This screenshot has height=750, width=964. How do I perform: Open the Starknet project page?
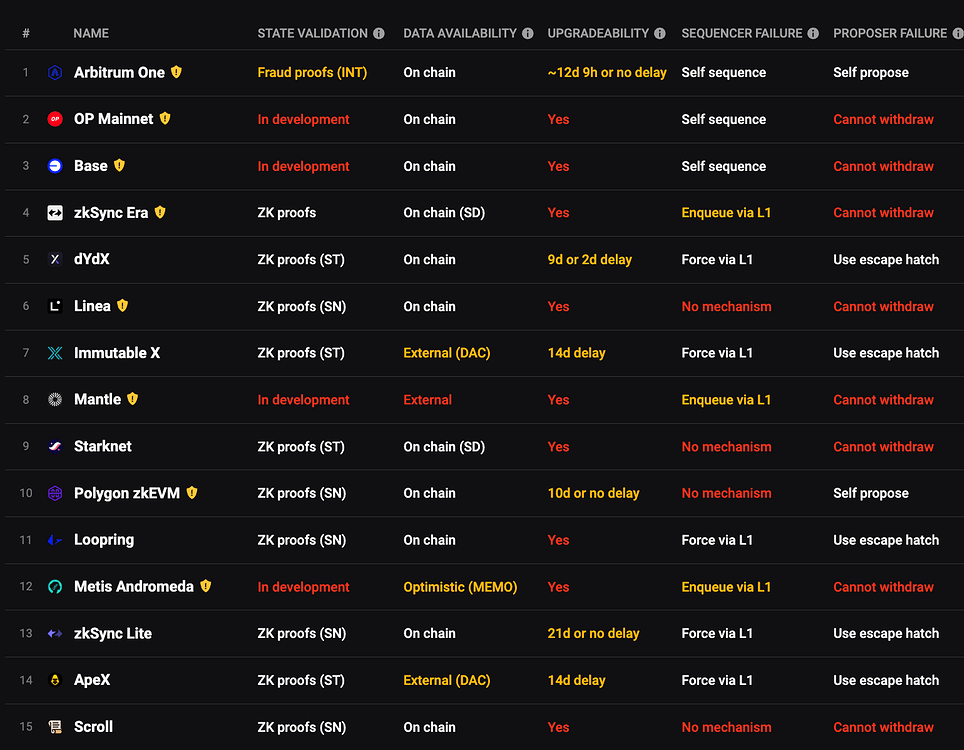(x=102, y=446)
